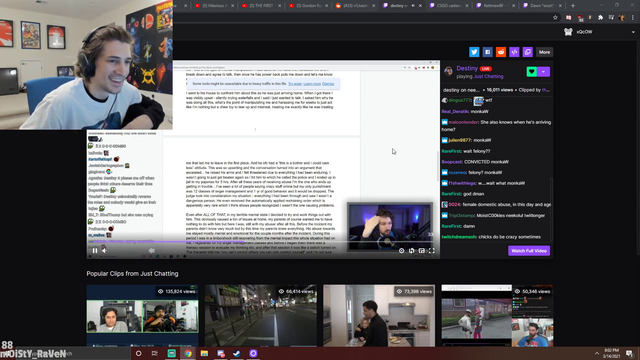640x360 pixels.
Task: Click the Popular Clips from Just Chatting heading
Action: click(x=132, y=273)
